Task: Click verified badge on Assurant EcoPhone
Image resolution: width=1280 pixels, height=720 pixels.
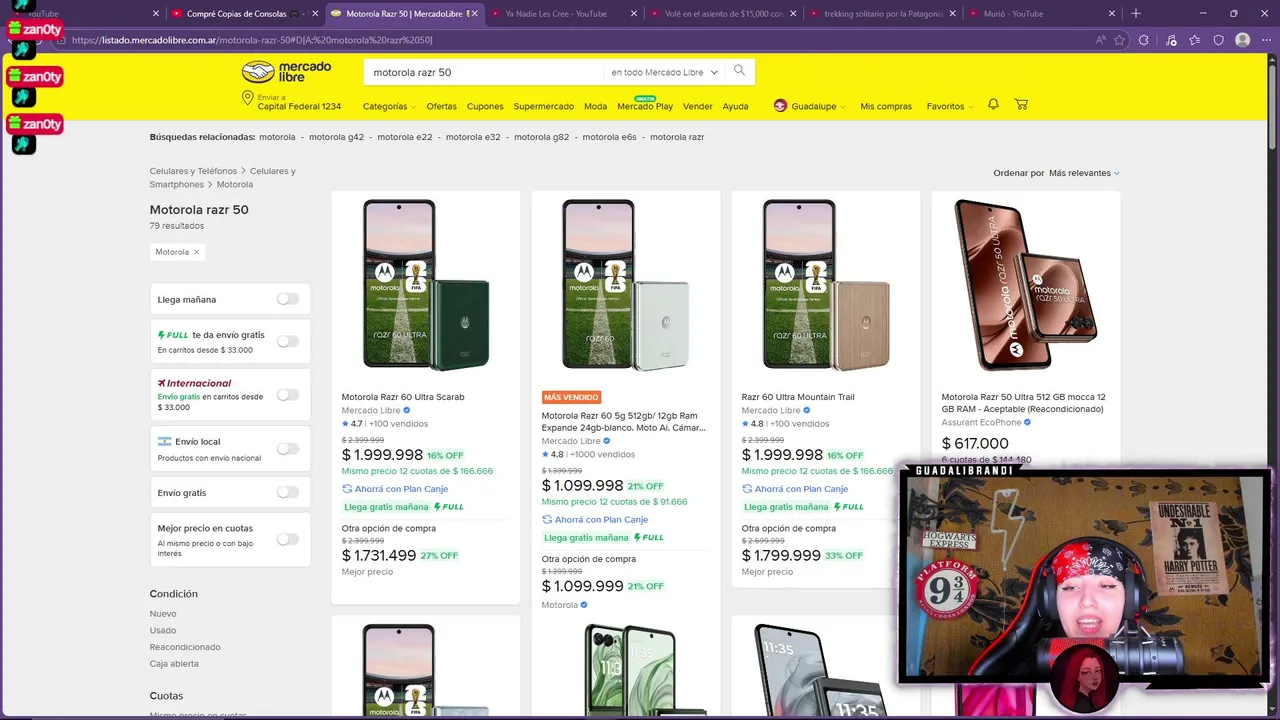Action: 1027,423
